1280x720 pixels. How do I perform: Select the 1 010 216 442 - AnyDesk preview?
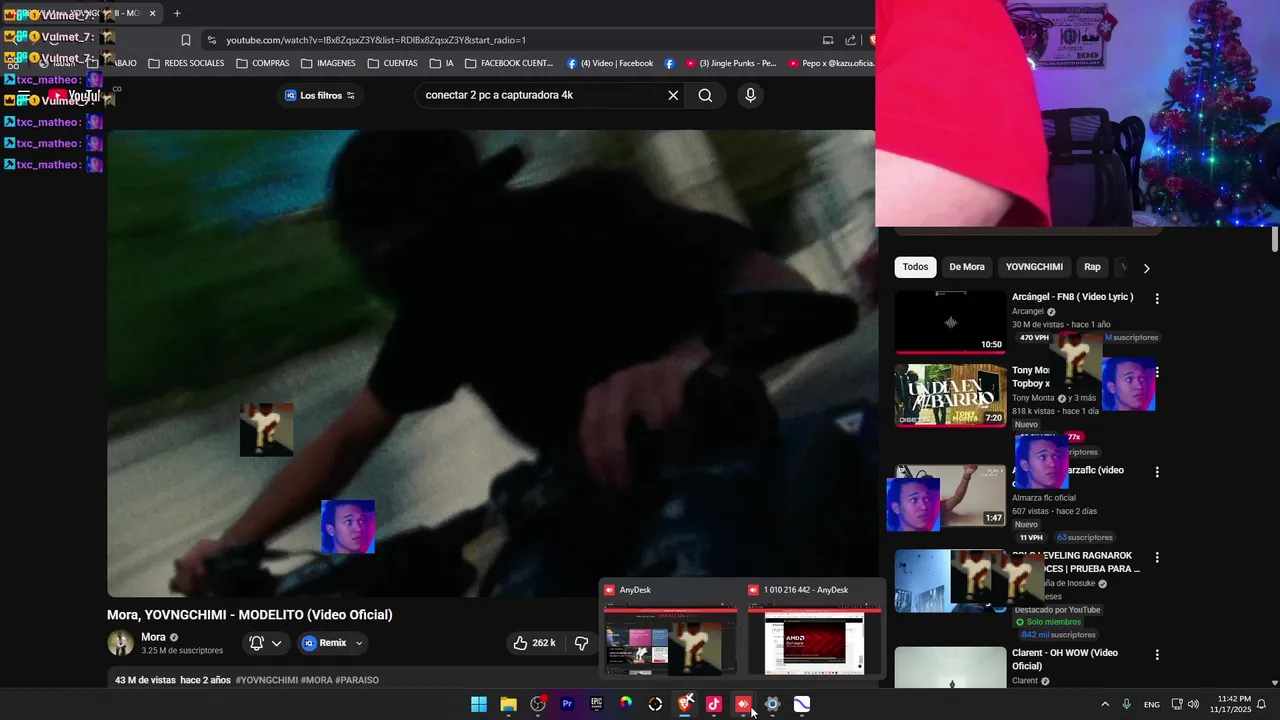point(815,629)
